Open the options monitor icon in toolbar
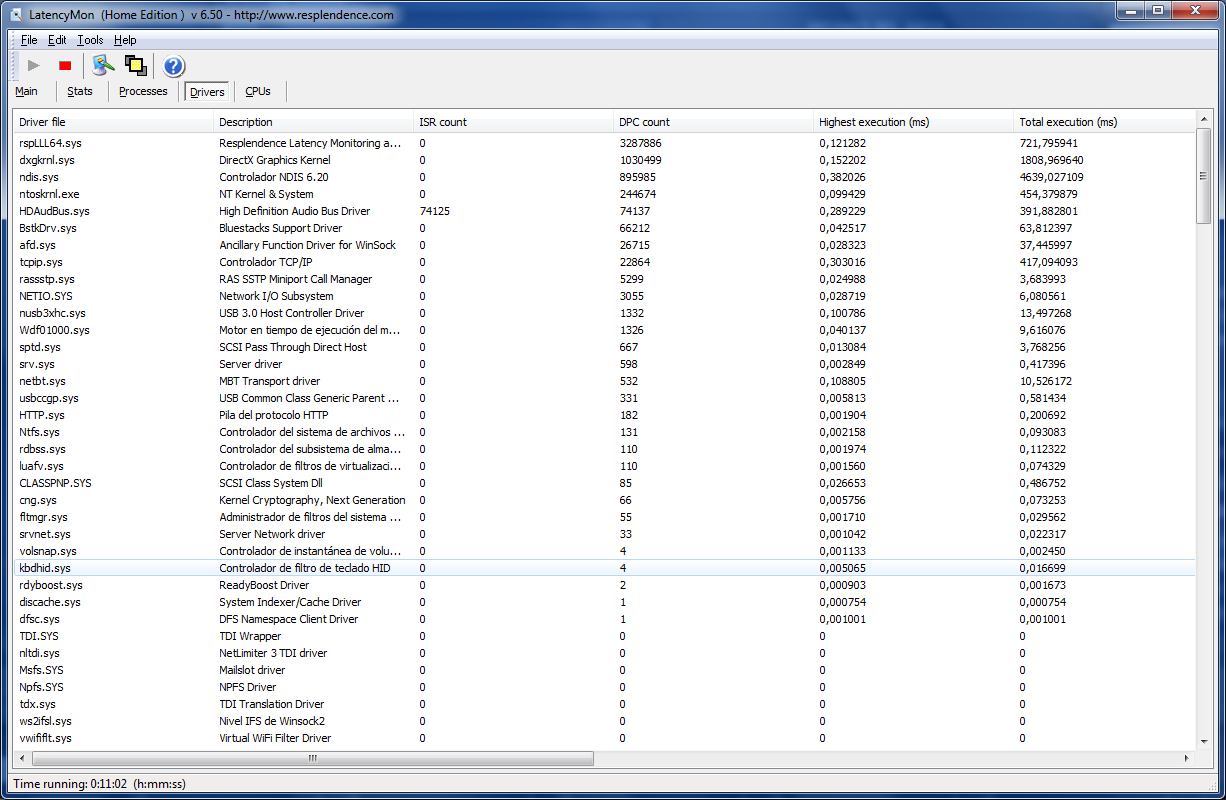 coord(103,66)
